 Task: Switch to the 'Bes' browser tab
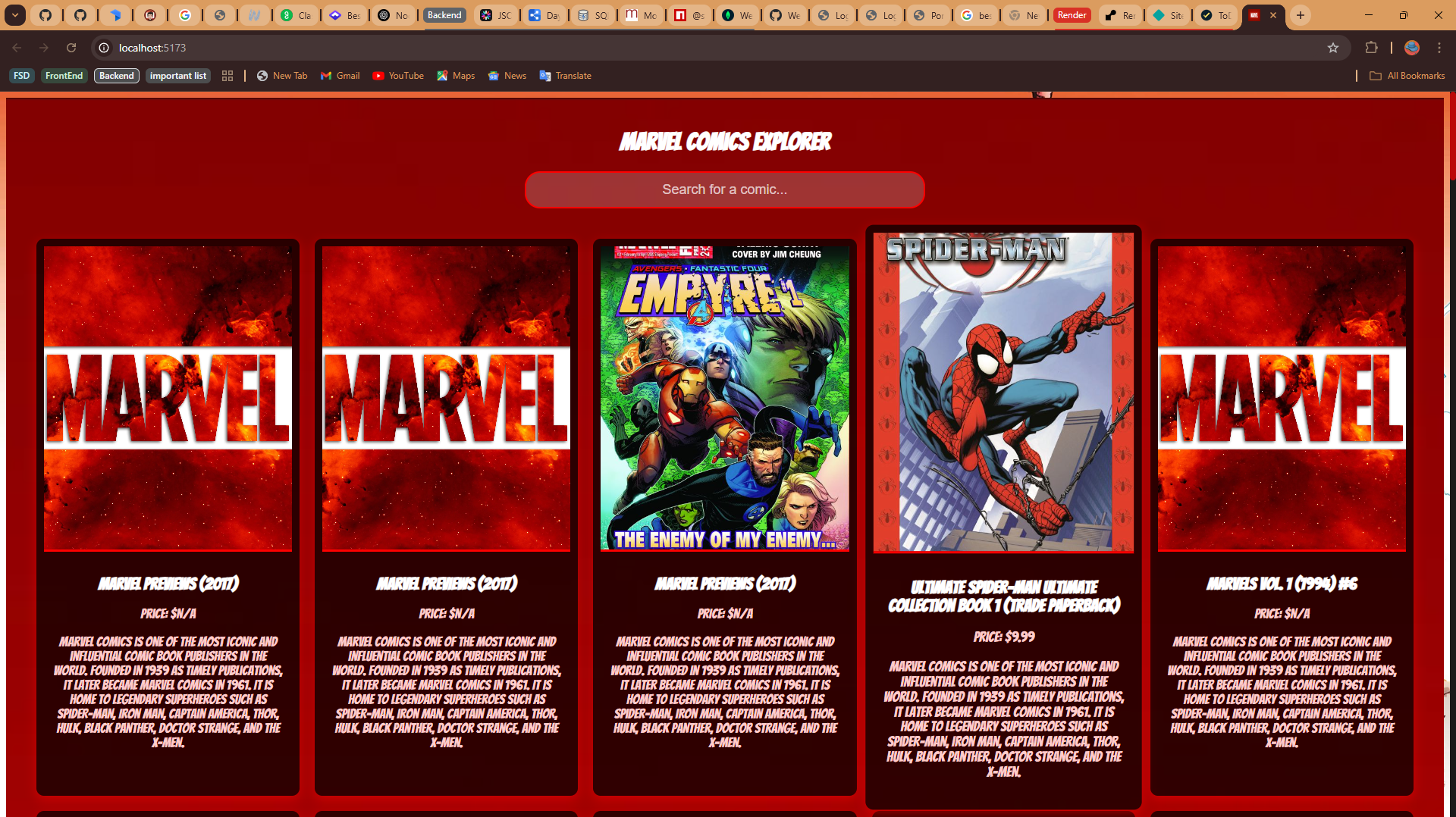344,15
